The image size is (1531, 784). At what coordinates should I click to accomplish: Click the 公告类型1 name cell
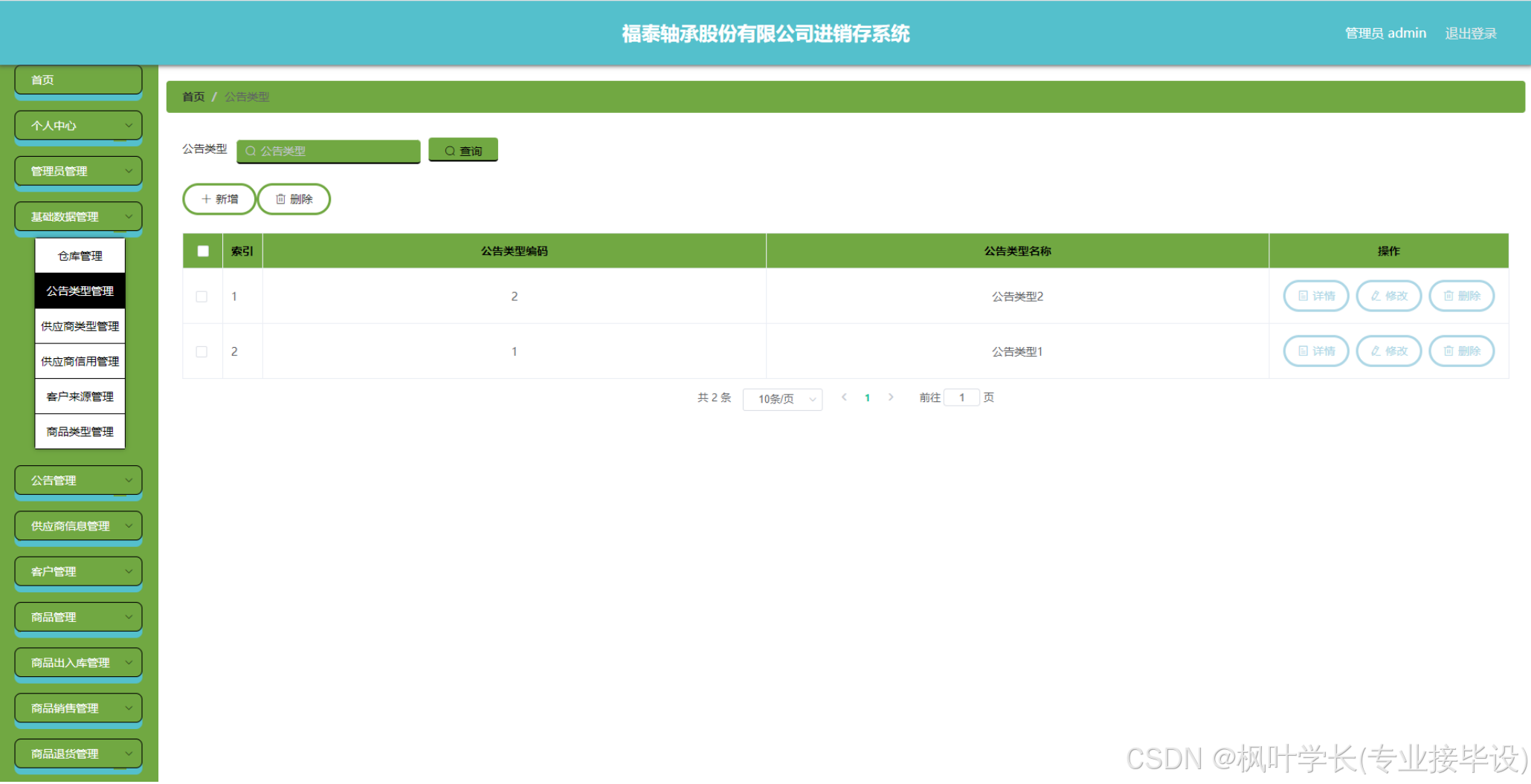point(1017,351)
